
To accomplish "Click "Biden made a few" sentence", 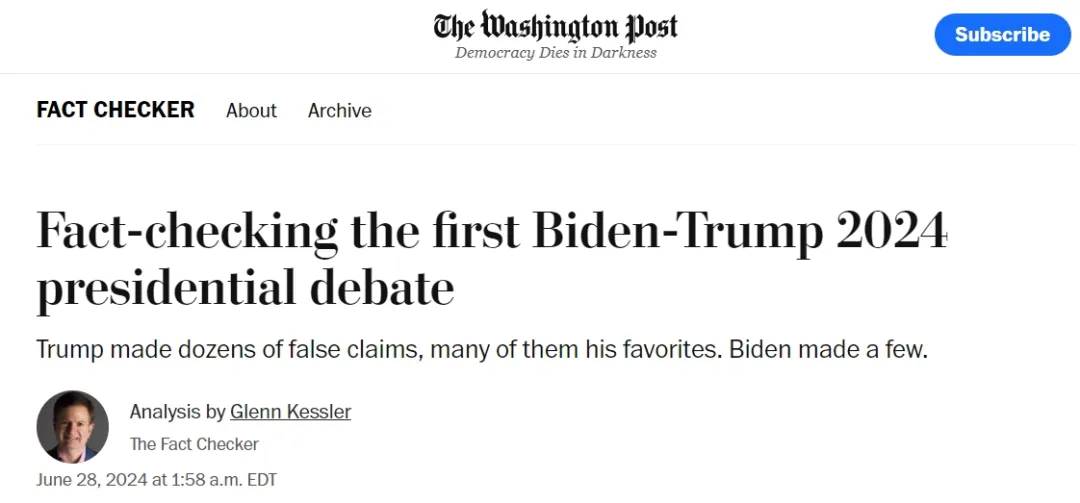I will (x=829, y=349).
